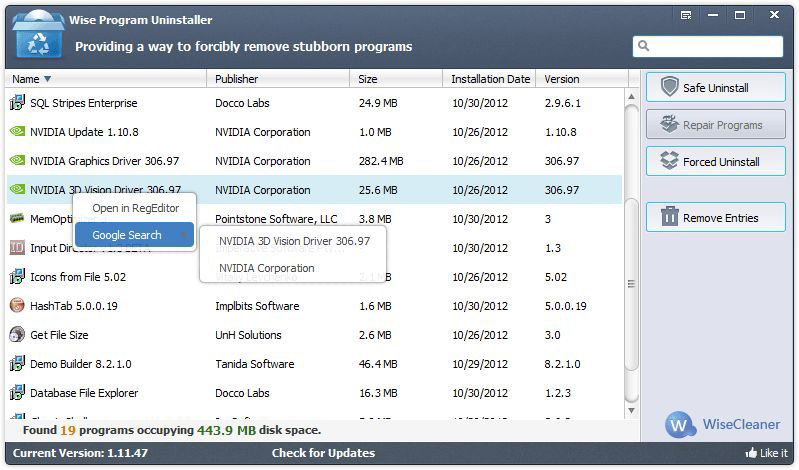This screenshot has width=799, height=470.
Task: Click the Wise Program Uninstaller recycle logo
Action: tap(38, 34)
